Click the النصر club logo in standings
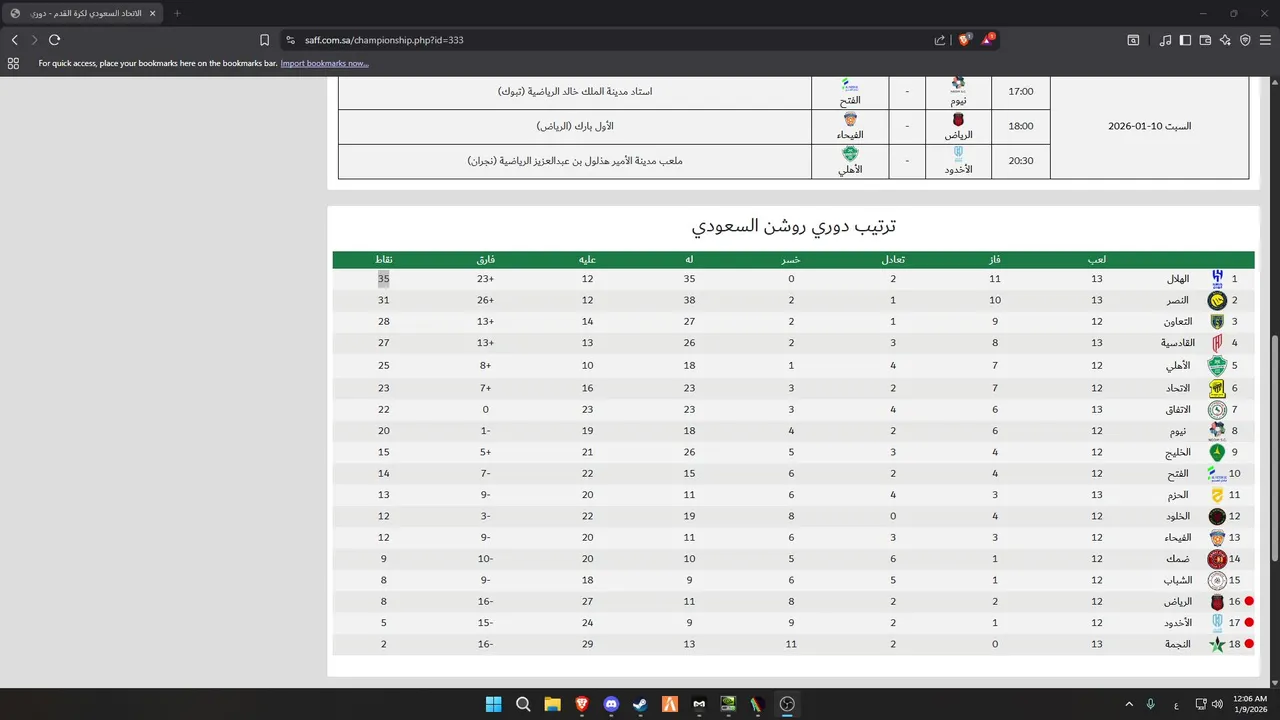 (x=1217, y=300)
